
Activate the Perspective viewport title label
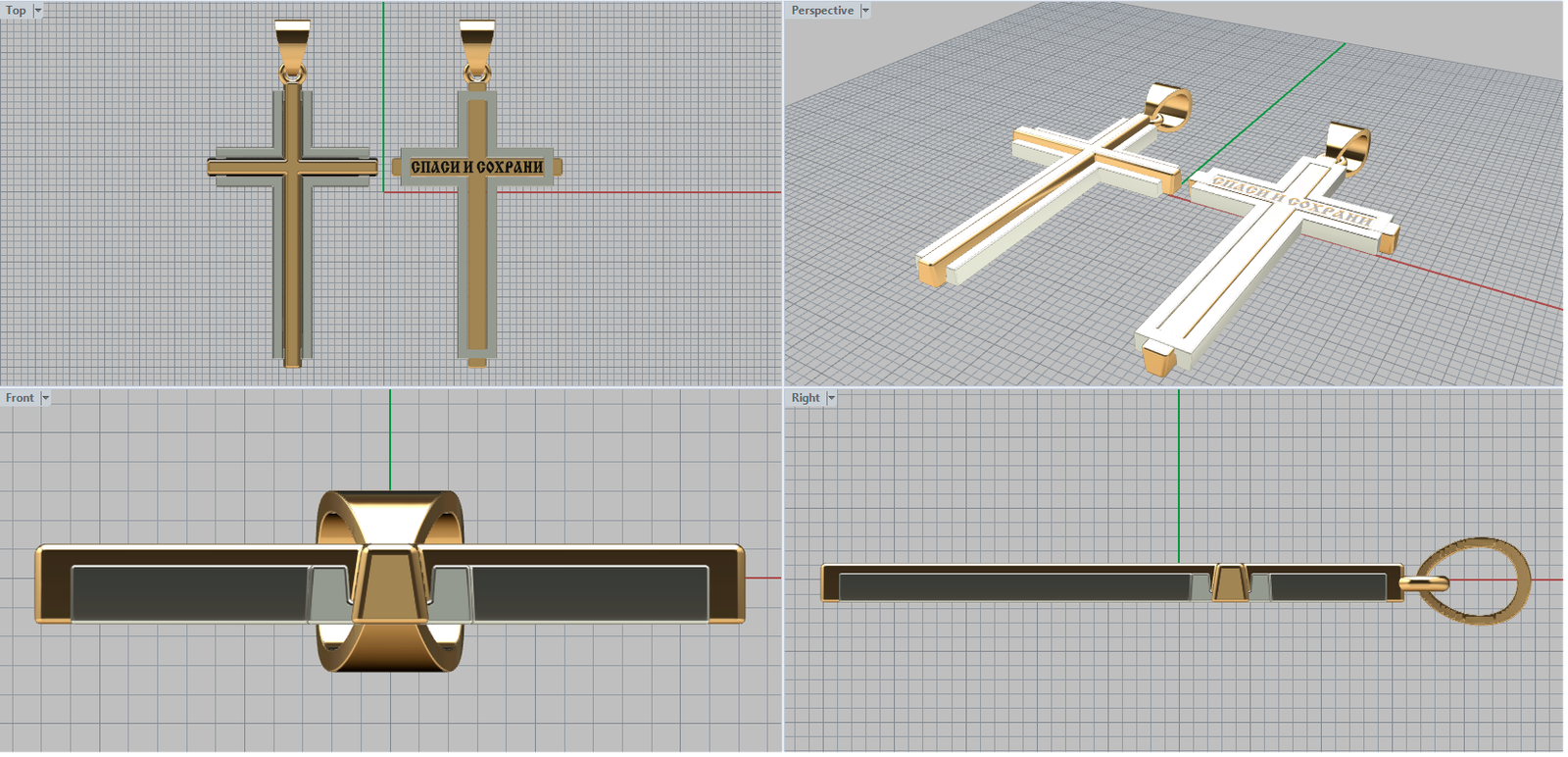[822, 11]
